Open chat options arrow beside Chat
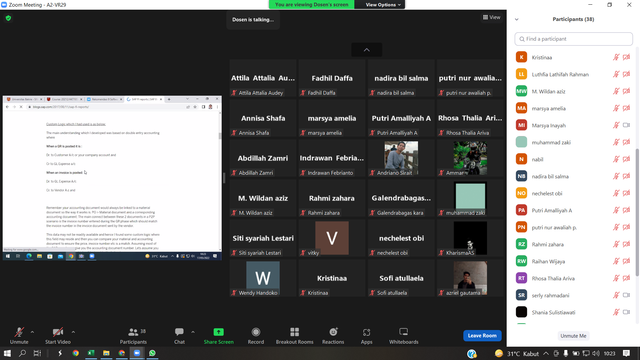Screen dimensions: 640x360 (193, 332)
